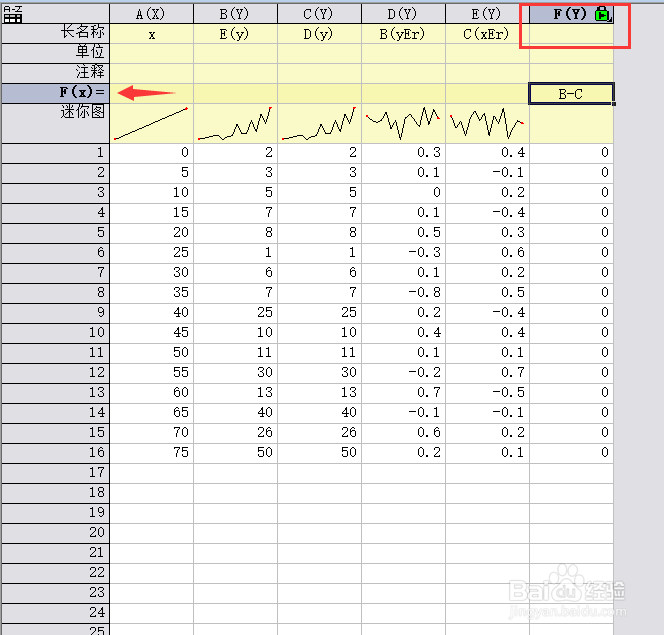664x635 pixels.
Task: Click long name cell 'x' in column A
Action: (151, 33)
